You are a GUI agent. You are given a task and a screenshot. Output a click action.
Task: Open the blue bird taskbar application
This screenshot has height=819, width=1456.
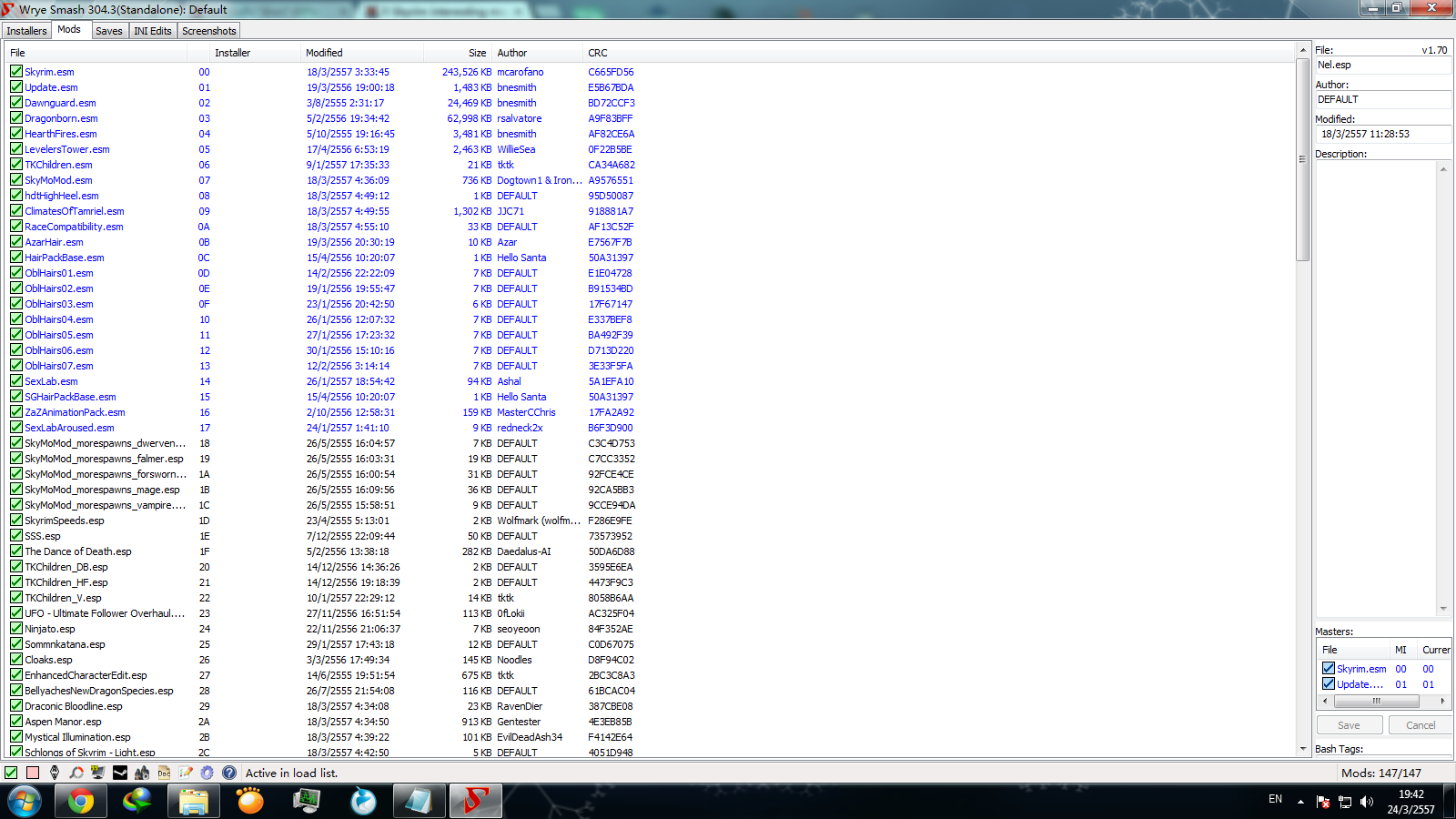point(363,802)
